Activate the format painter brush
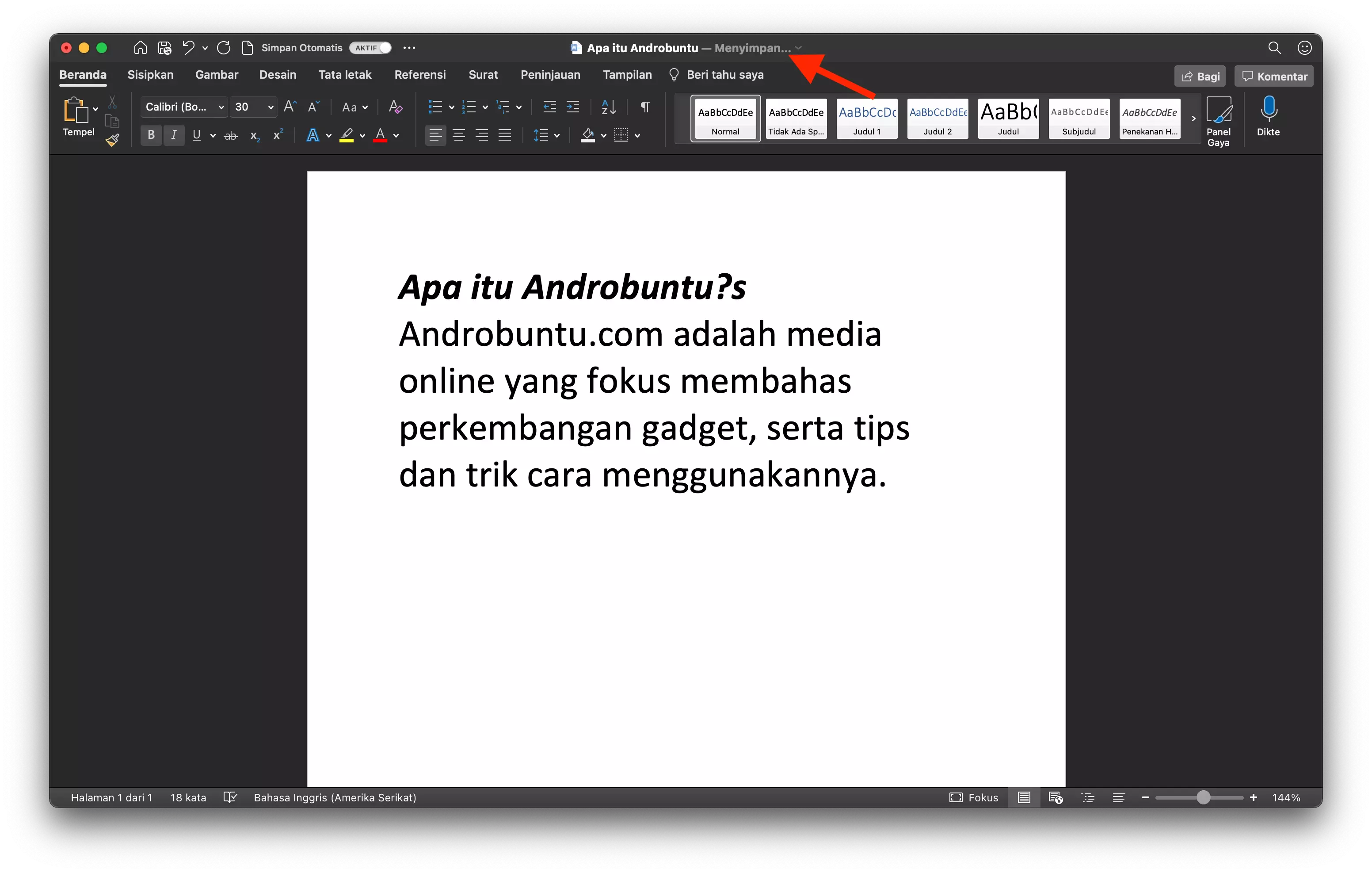The image size is (1372, 873). tap(112, 140)
